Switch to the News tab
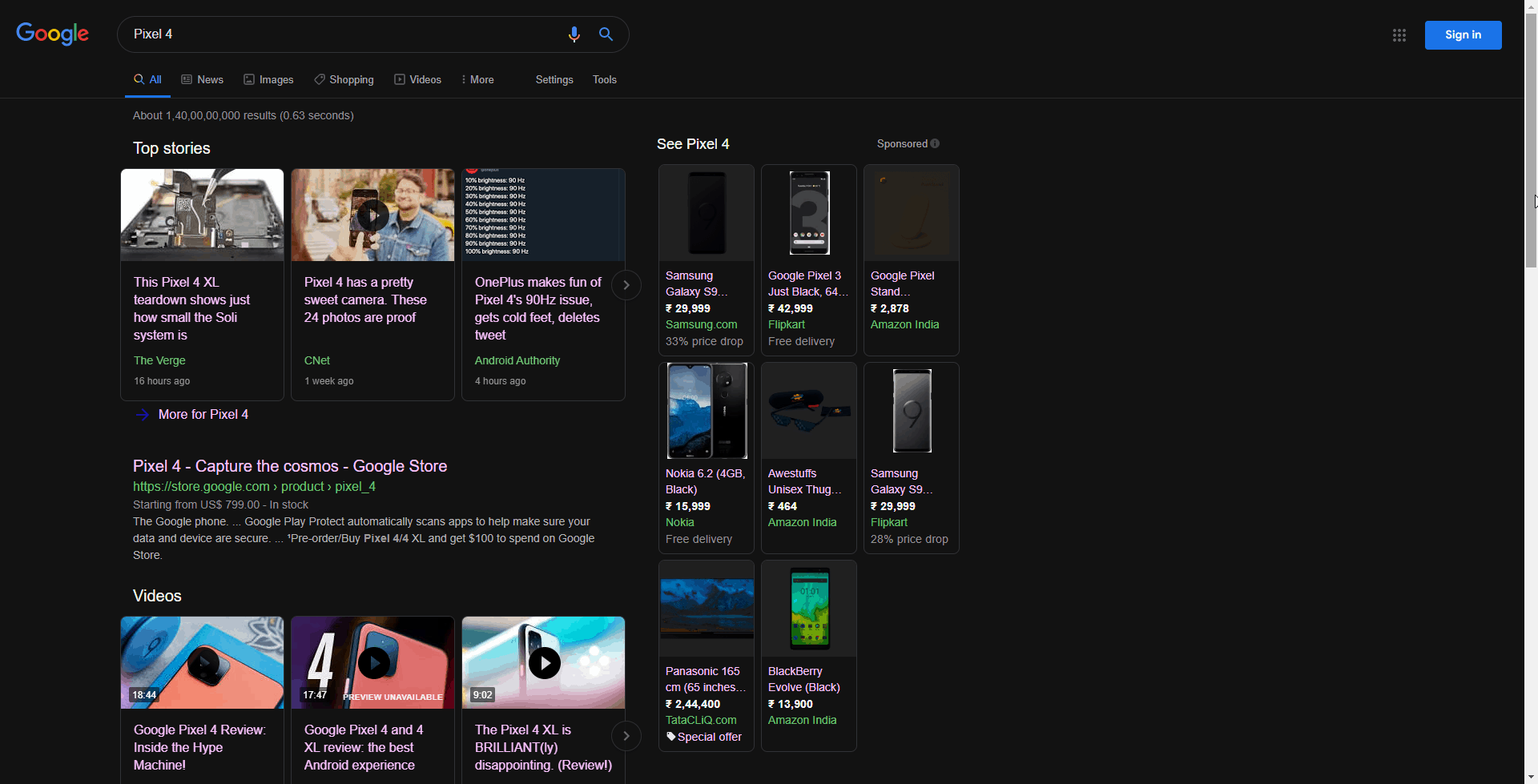 point(209,79)
